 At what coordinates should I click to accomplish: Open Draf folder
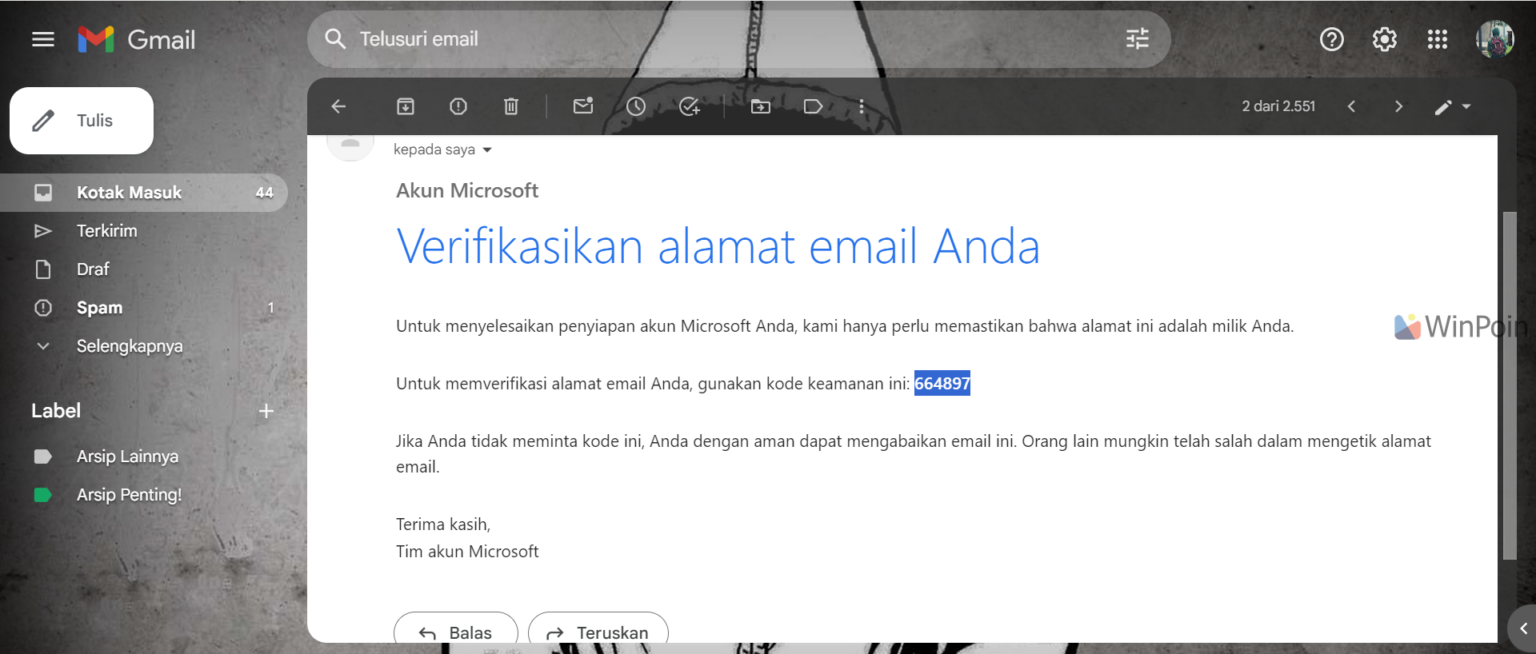pyautogui.click(x=144, y=269)
